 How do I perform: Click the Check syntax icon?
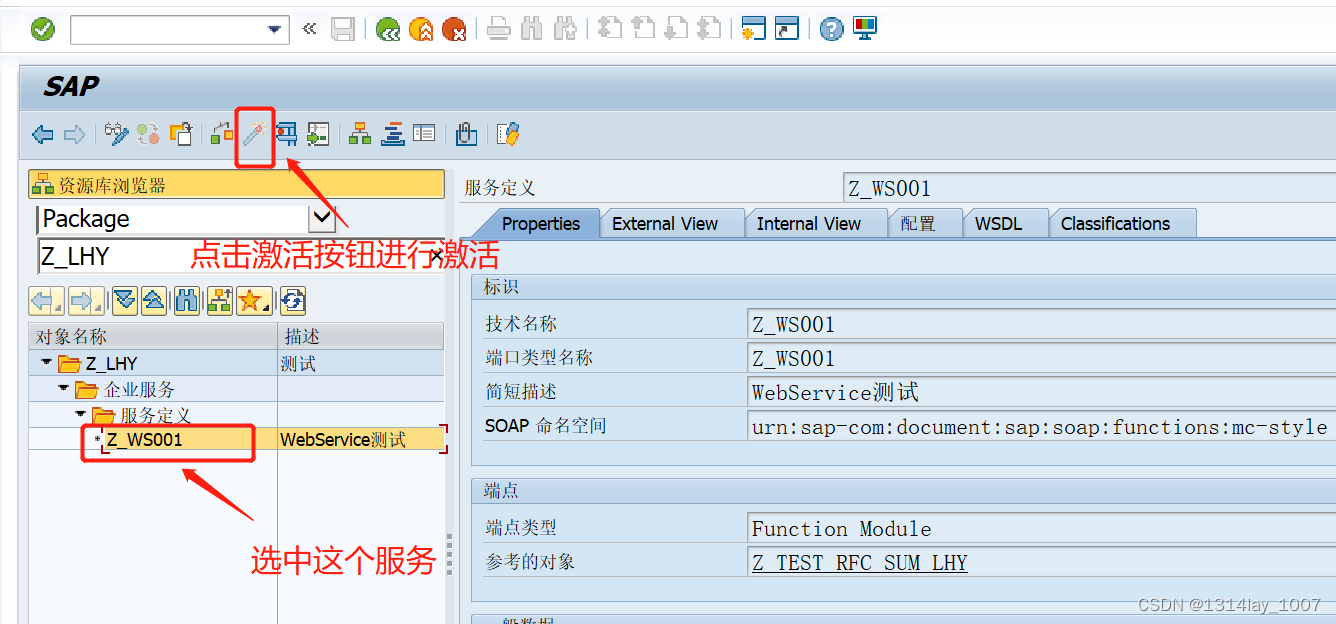tap(222, 134)
